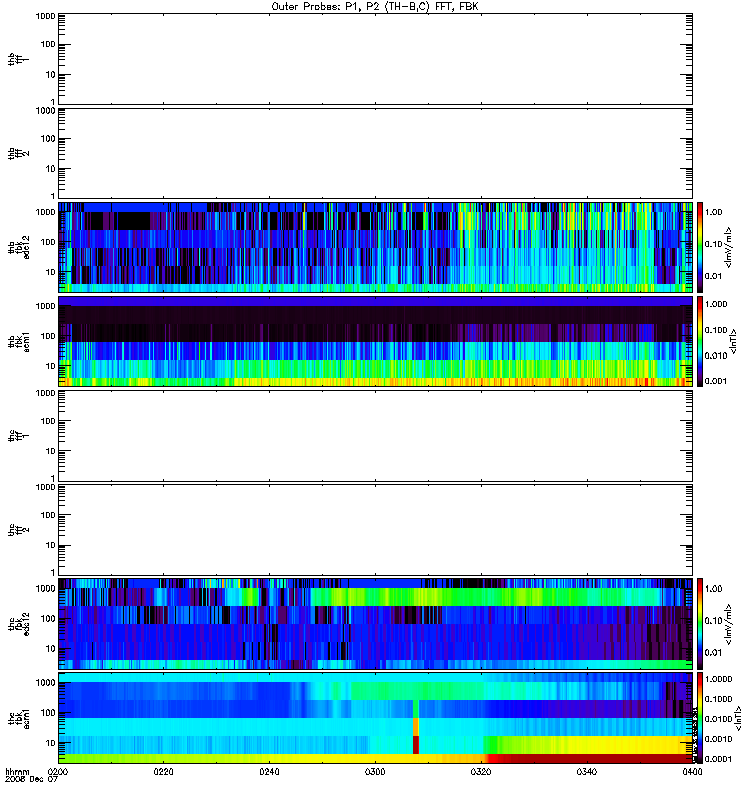Click the 0320 time axis label
Image resolution: width=750 pixels, height=800 pixels.
coord(481,771)
